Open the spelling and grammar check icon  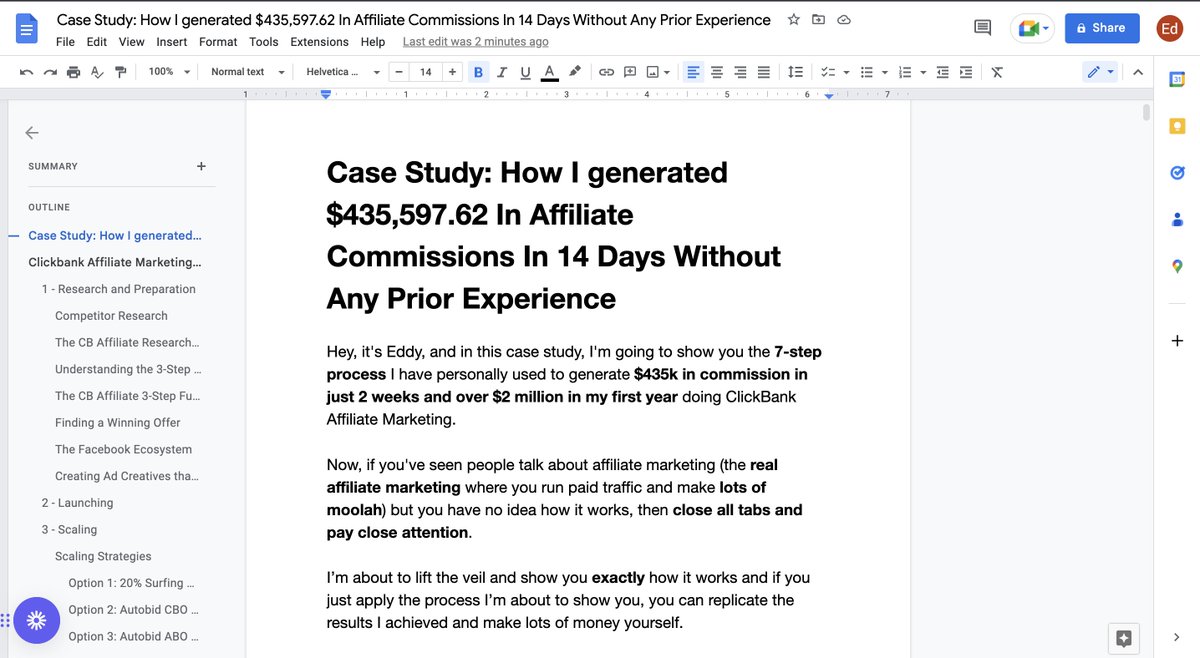pos(97,71)
